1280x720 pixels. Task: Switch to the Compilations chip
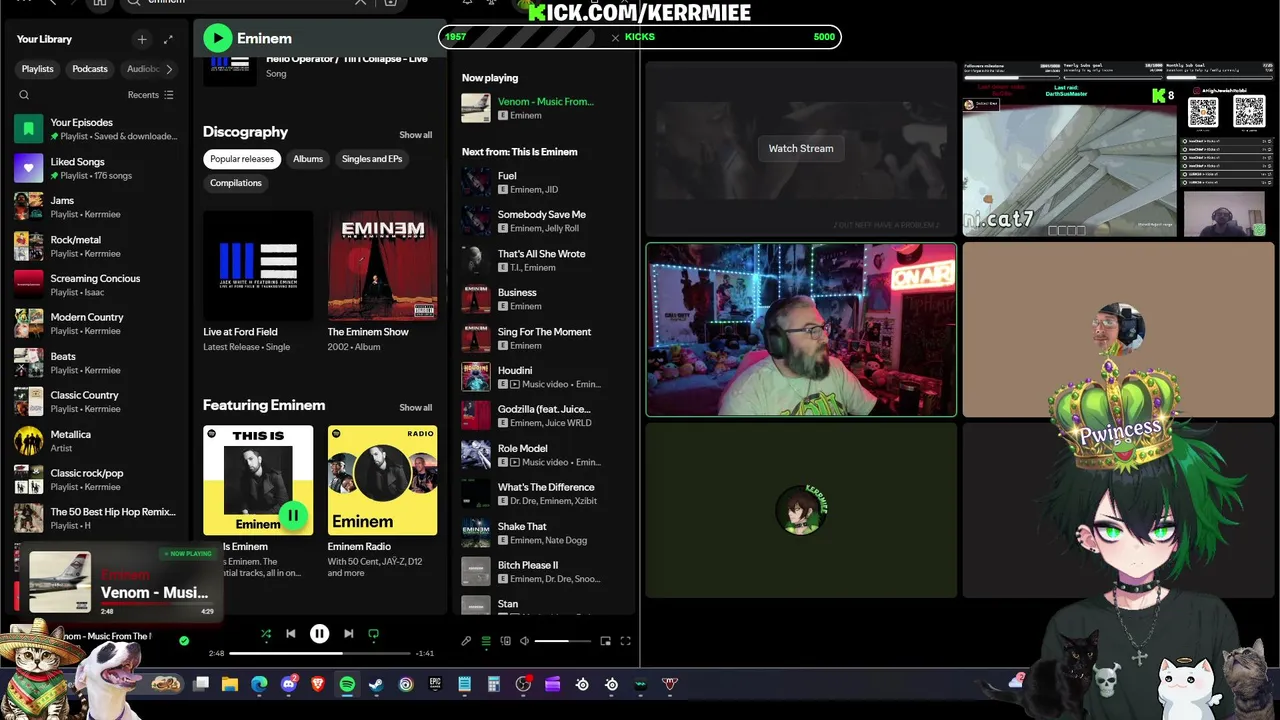click(x=236, y=183)
